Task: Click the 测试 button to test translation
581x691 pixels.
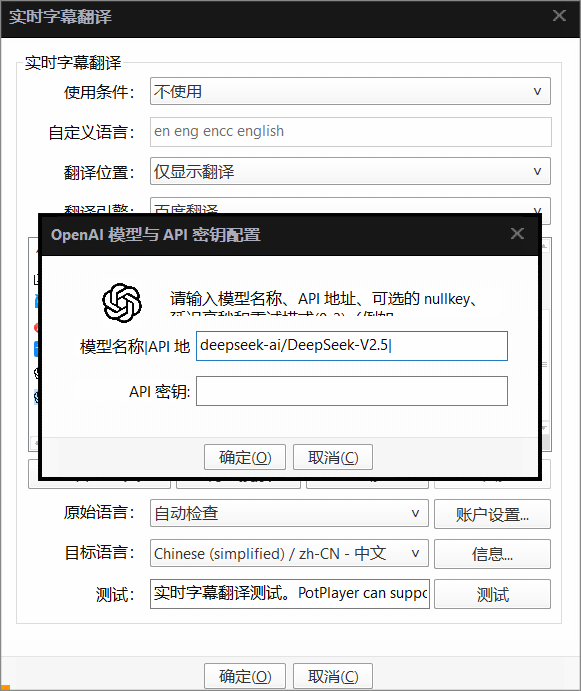Action: pos(492,594)
